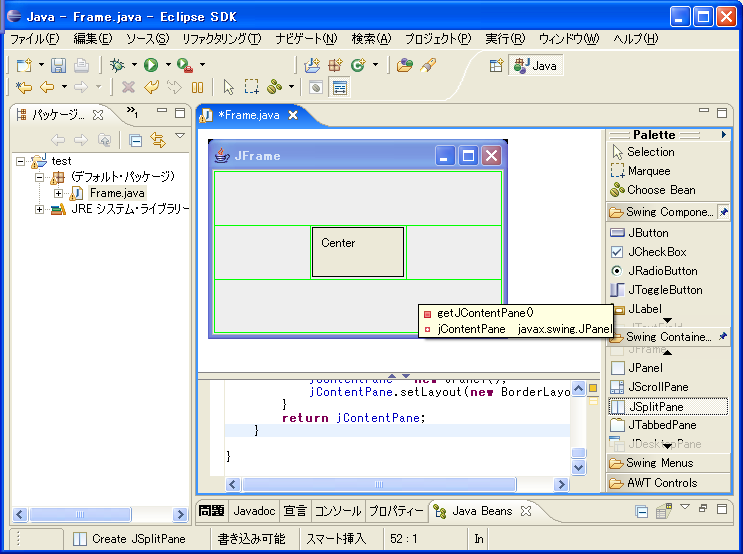This screenshot has width=743, height=554.
Task: Open the Choose Bean dropdown arrow
Action: (x=291, y=87)
